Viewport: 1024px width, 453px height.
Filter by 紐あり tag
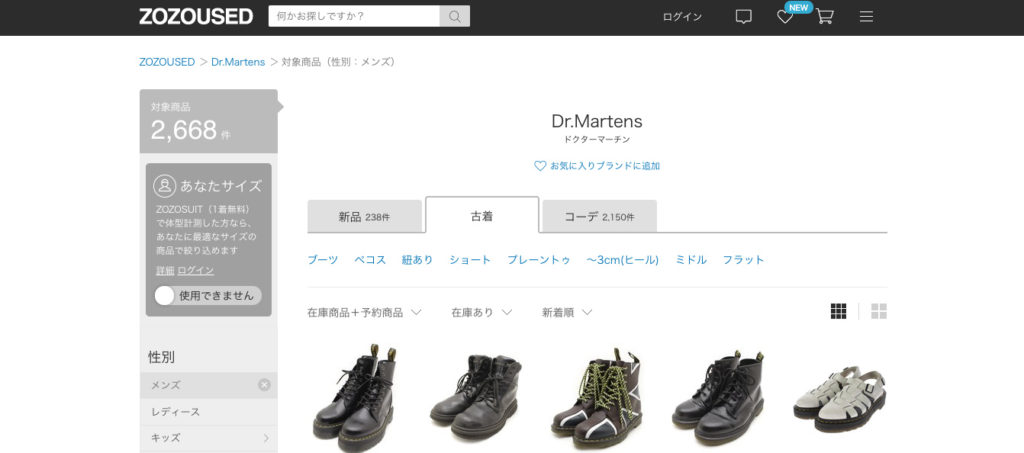(417, 260)
